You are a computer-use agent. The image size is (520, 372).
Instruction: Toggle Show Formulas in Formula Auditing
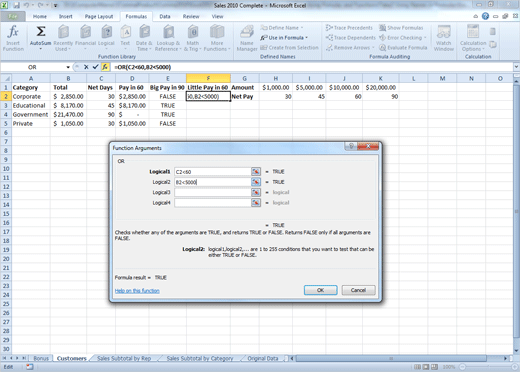[x=401, y=28]
